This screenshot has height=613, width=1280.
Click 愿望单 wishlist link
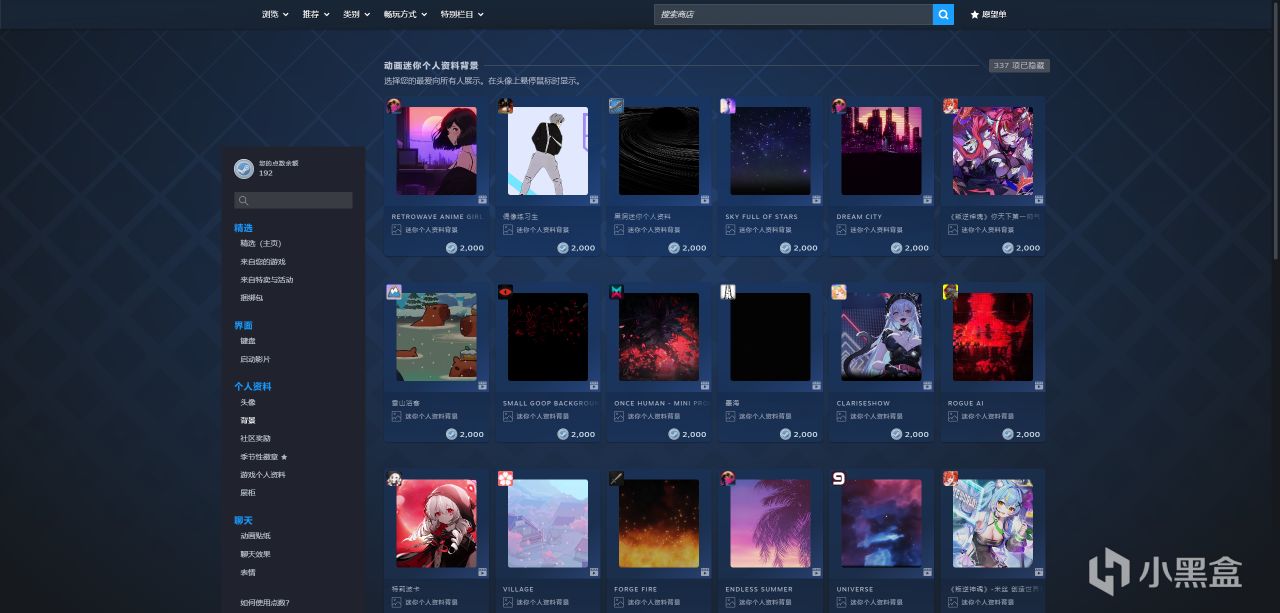click(x=994, y=15)
